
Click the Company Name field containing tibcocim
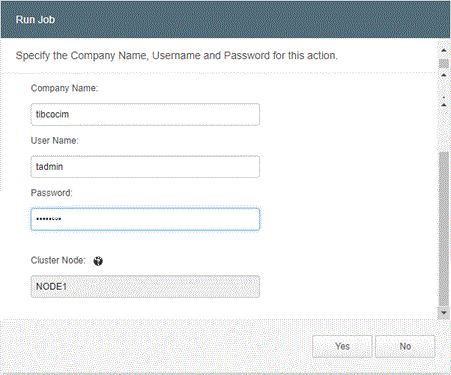coord(145,114)
